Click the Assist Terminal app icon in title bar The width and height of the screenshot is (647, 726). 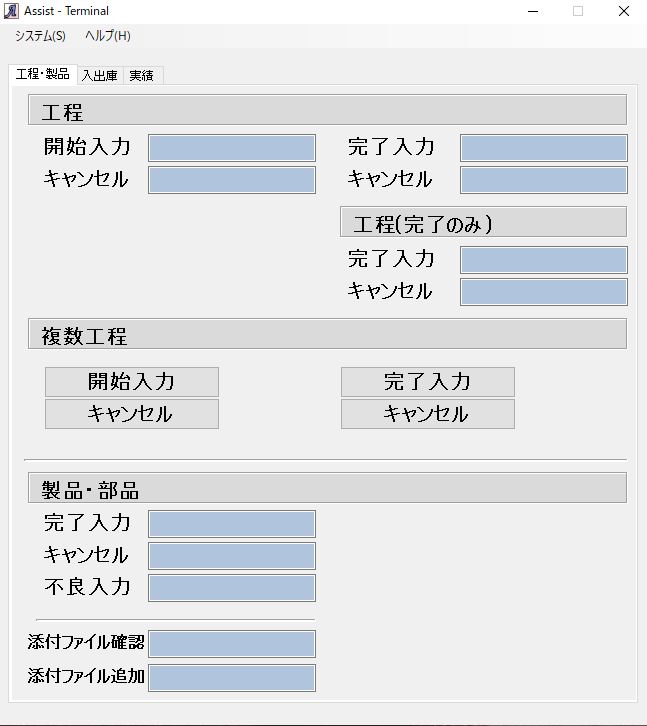(x=11, y=11)
